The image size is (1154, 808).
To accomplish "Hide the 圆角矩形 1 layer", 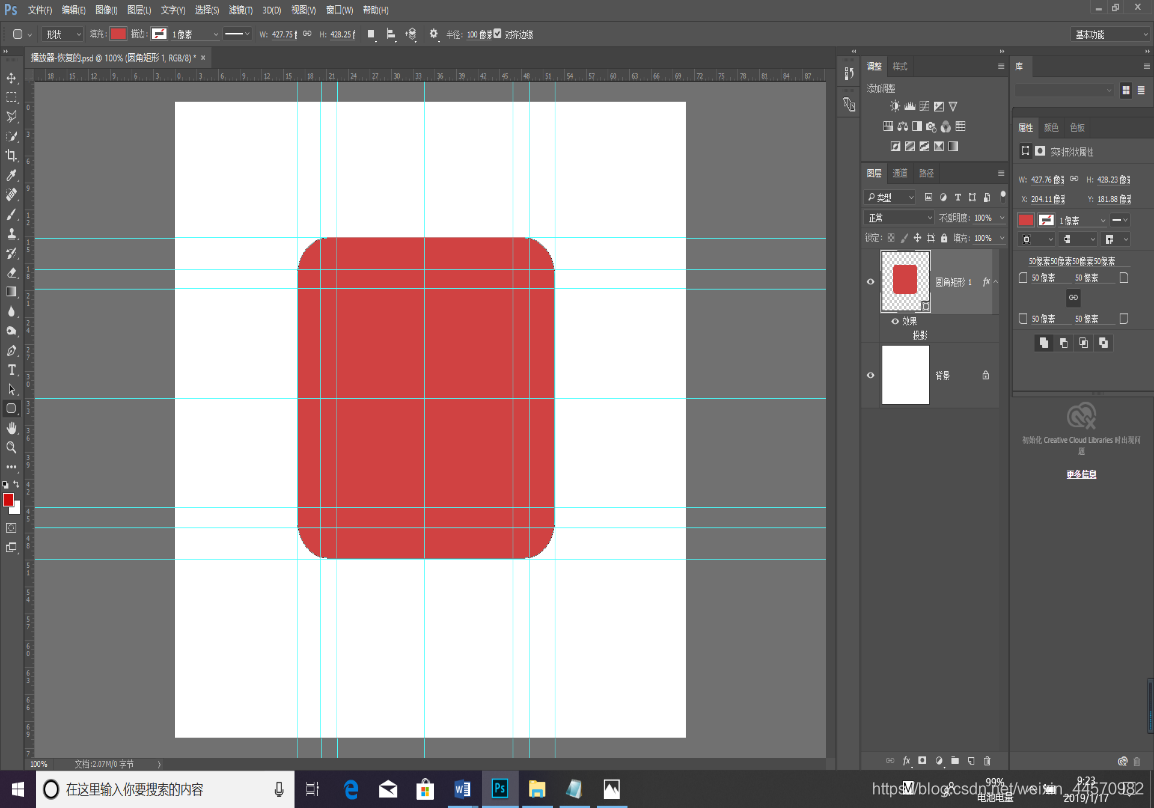I will click(x=870, y=282).
